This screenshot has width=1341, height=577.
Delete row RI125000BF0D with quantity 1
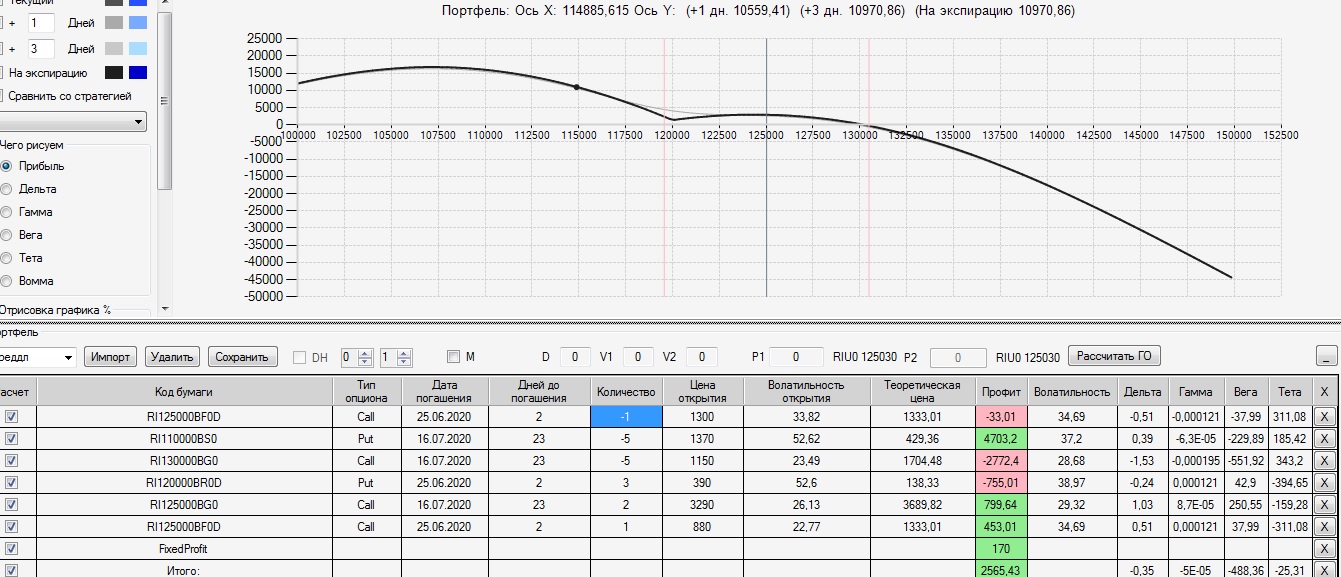point(1324,526)
